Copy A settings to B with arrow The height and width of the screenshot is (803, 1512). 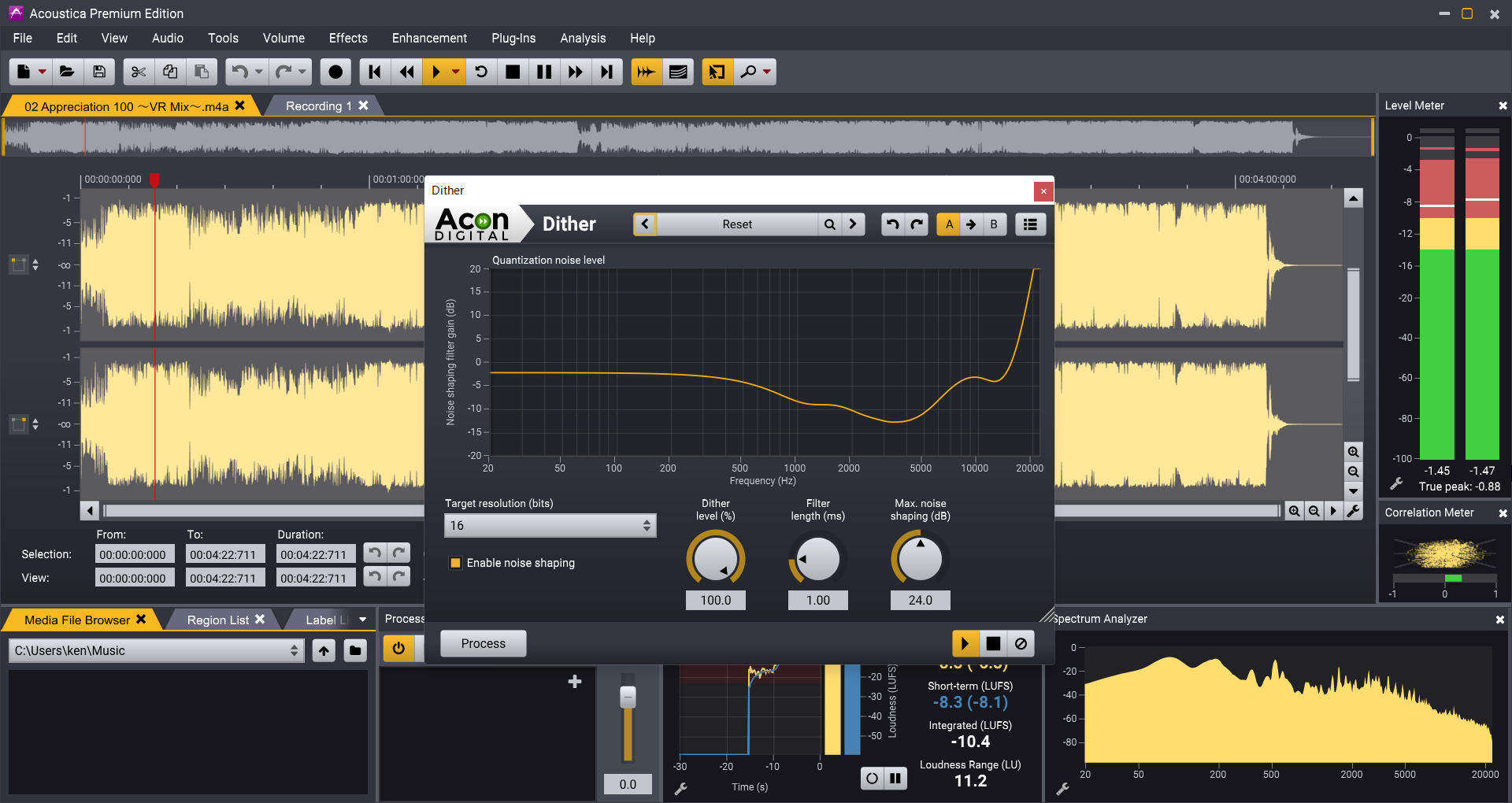(x=971, y=224)
